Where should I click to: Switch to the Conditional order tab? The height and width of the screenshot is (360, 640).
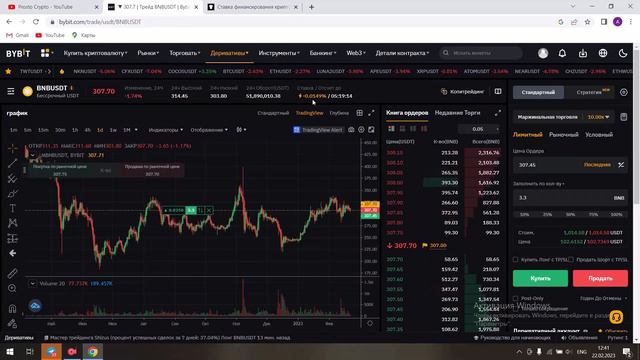(x=599, y=135)
